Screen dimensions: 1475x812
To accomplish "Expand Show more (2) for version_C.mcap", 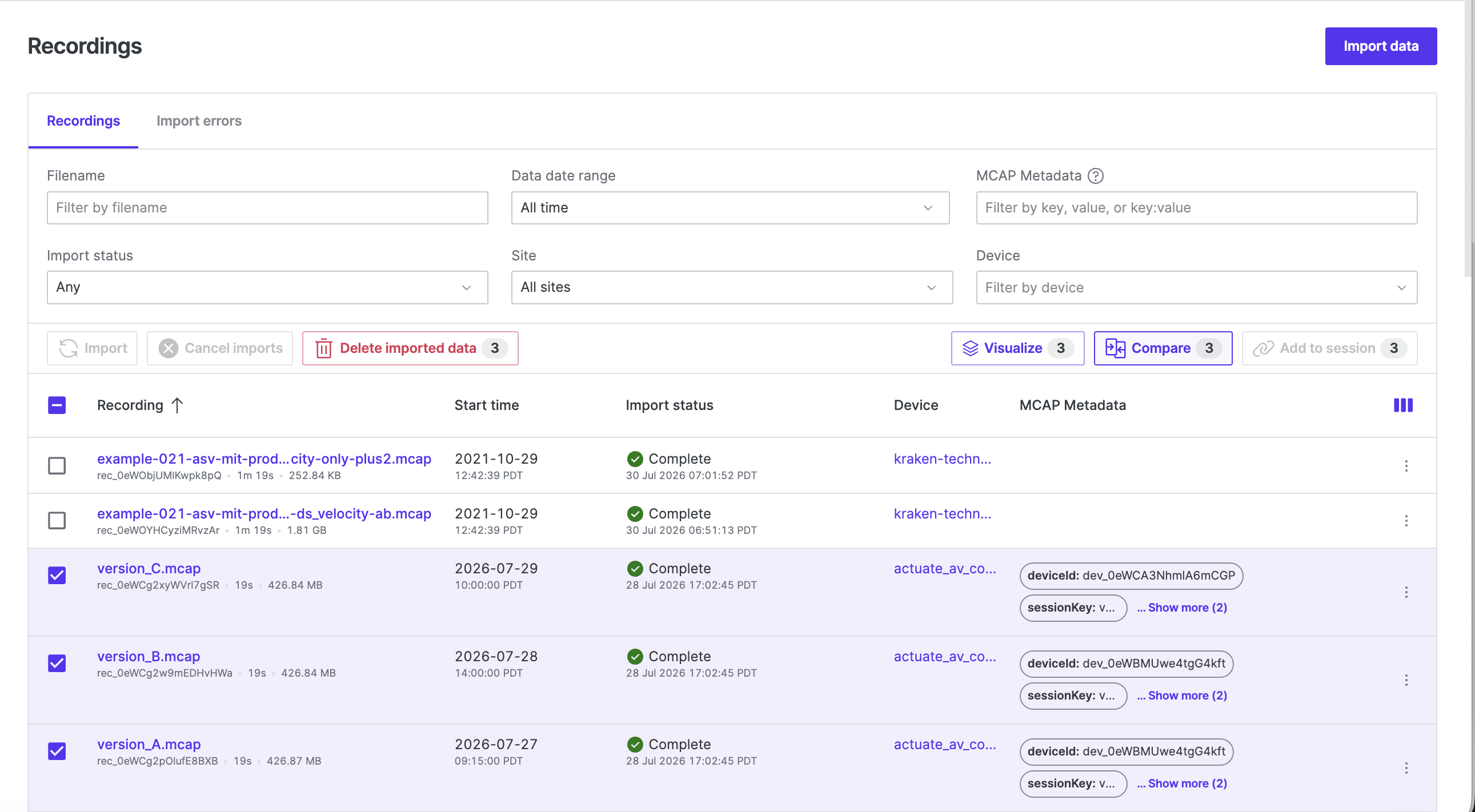I will pos(1183,608).
